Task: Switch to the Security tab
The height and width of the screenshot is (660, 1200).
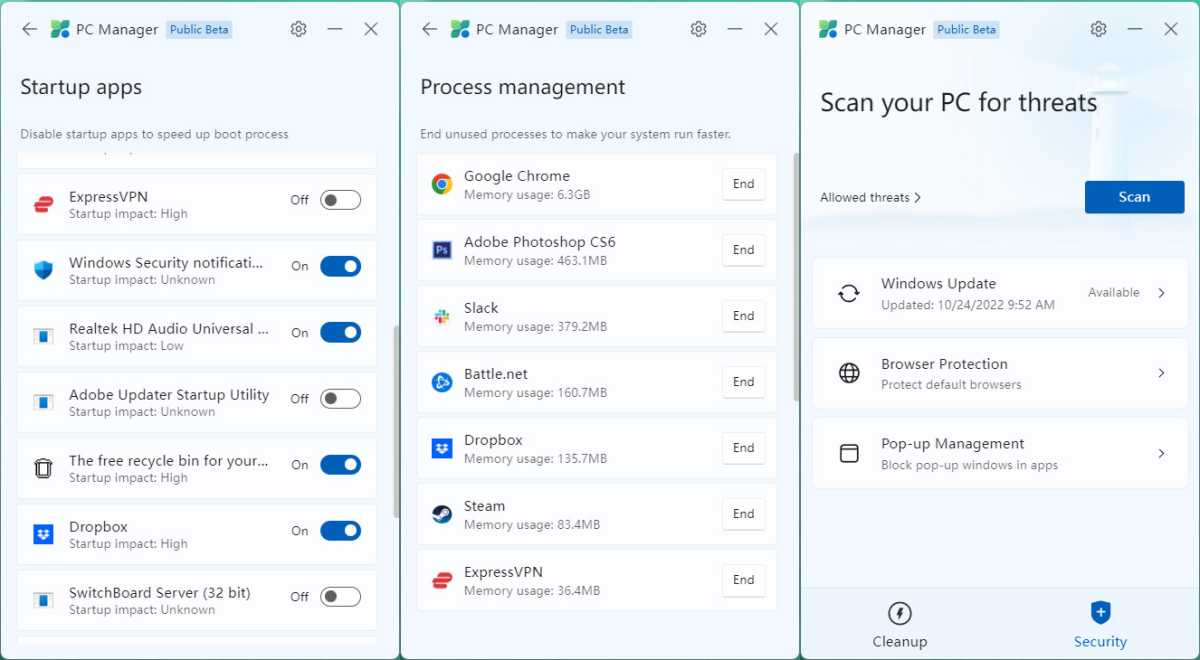Action: (1100, 625)
